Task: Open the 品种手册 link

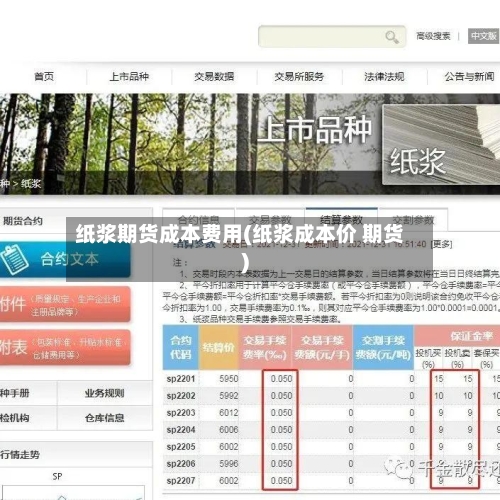Action: (x=15, y=393)
